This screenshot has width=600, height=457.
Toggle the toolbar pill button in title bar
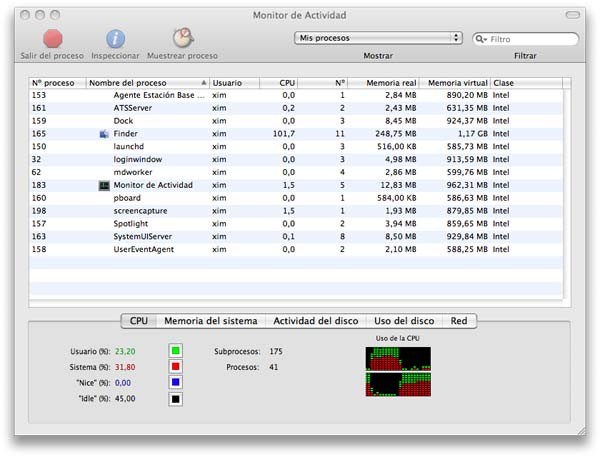pos(572,15)
